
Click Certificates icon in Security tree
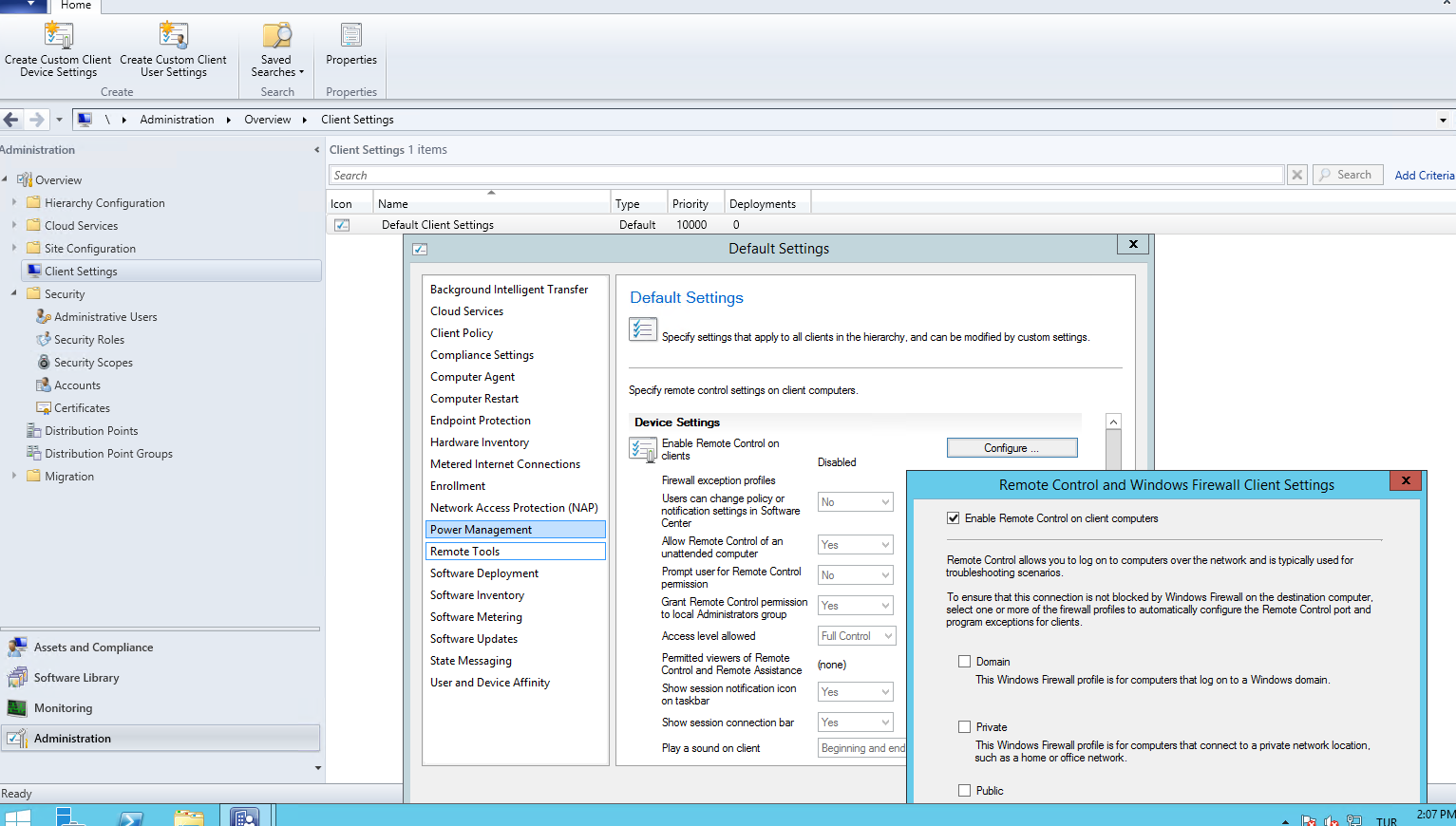(44, 407)
